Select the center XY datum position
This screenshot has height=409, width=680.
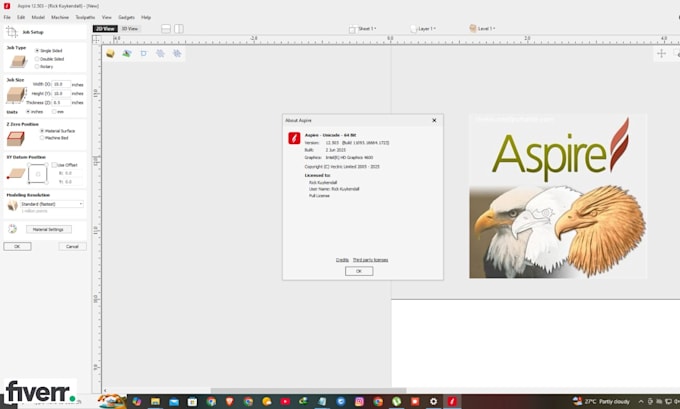coord(38,174)
